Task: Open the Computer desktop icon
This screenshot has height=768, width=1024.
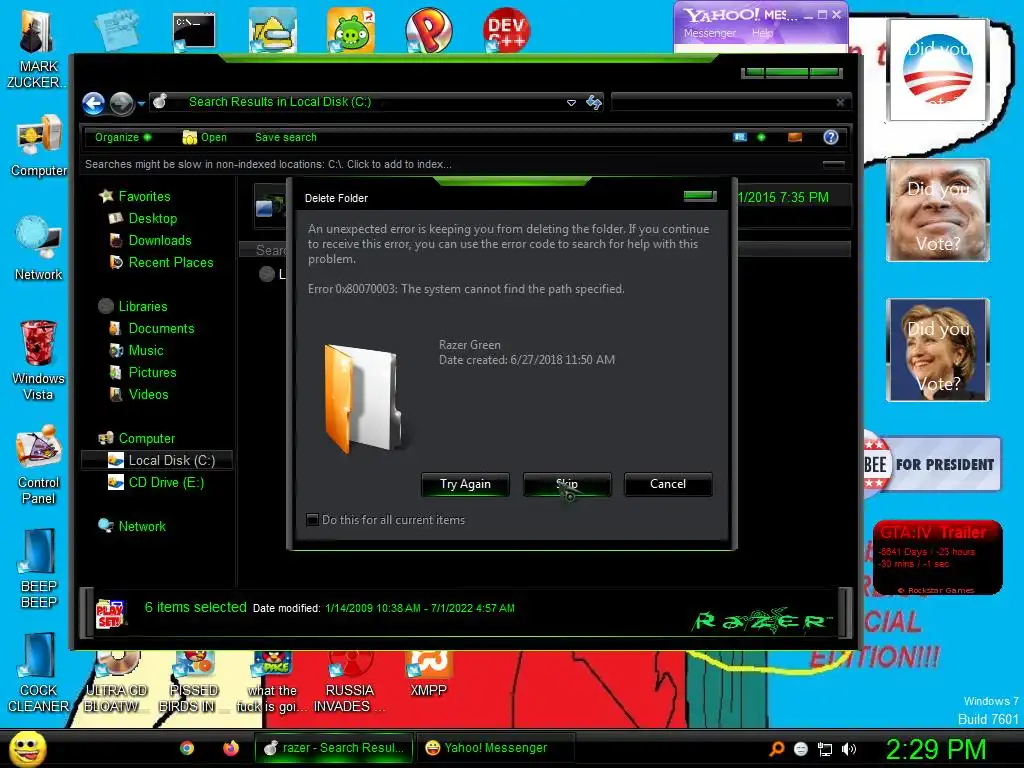Action: [x=39, y=146]
